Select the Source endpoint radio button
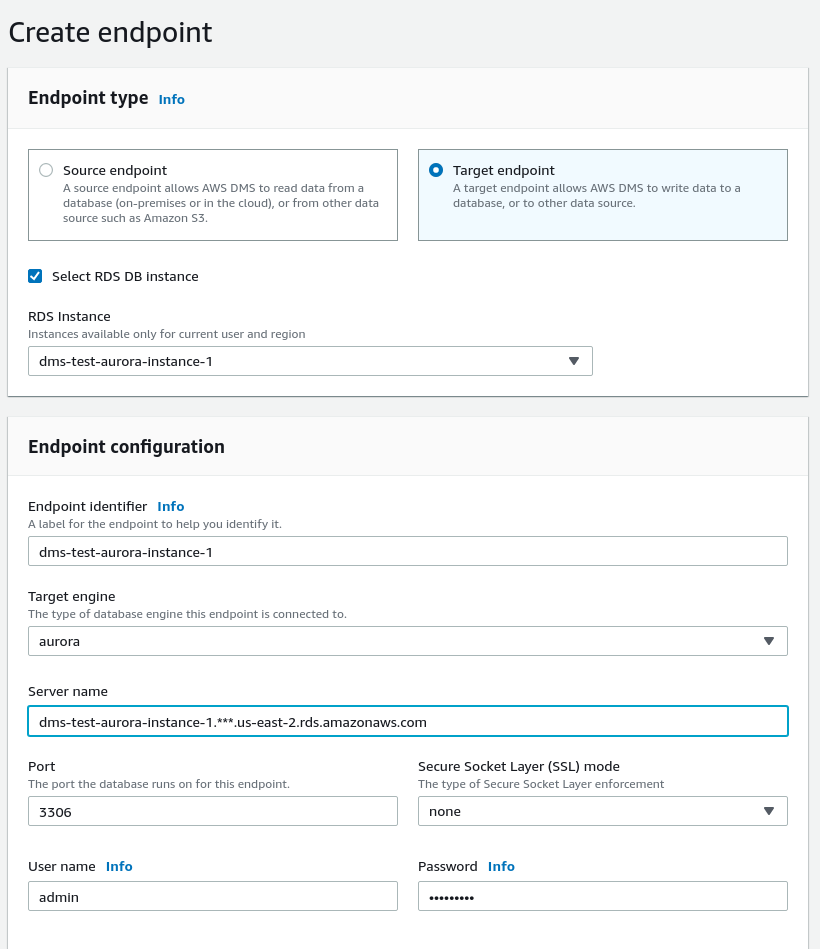 (x=46, y=170)
